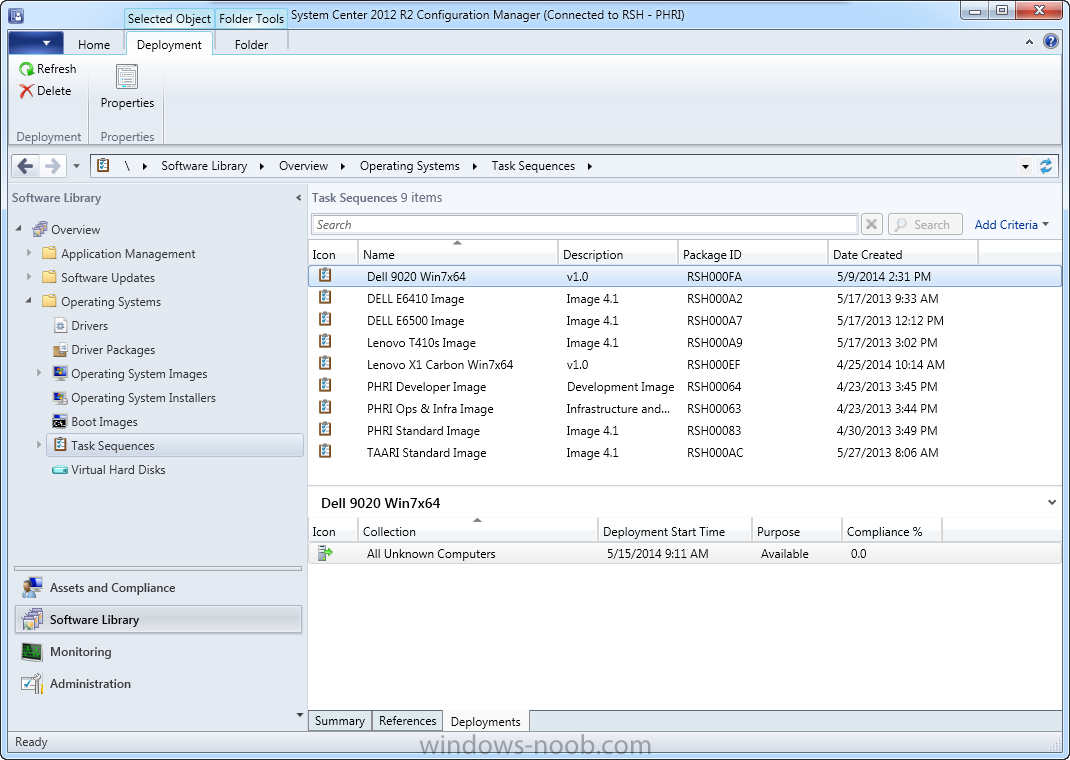This screenshot has height=760, width=1070.
Task: Open the Add Criteria dropdown
Action: tap(1011, 224)
